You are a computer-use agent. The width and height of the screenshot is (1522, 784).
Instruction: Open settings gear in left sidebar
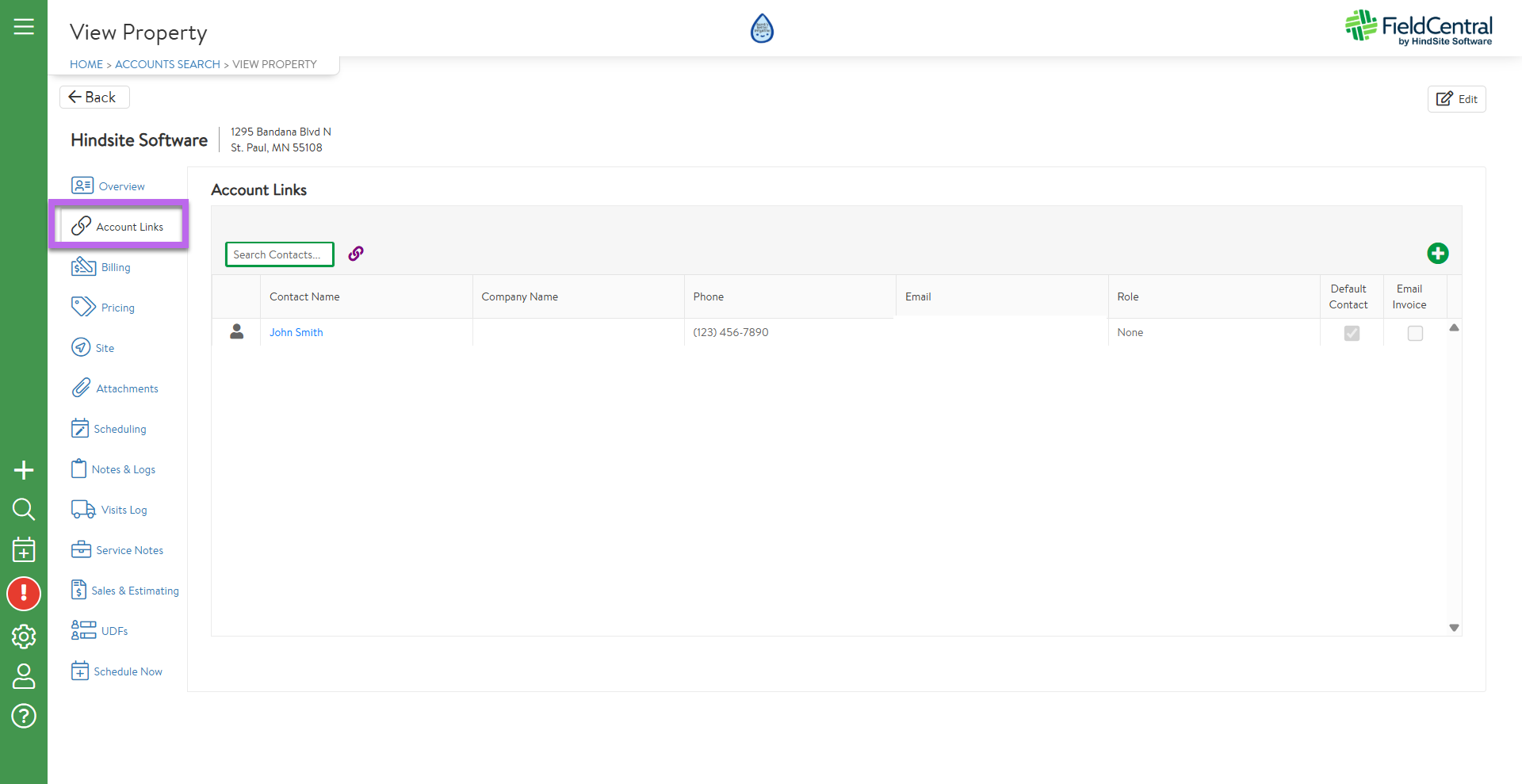(x=24, y=637)
